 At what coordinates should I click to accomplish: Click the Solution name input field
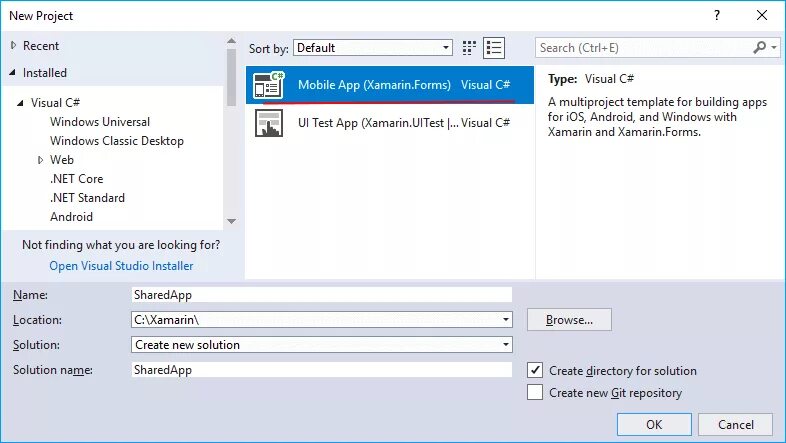click(321, 370)
